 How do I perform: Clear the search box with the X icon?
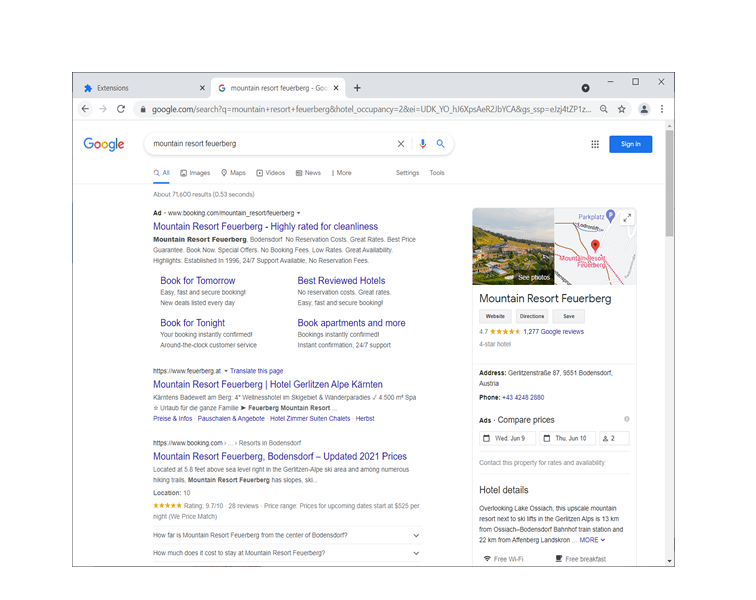pyautogui.click(x=401, y=144)
